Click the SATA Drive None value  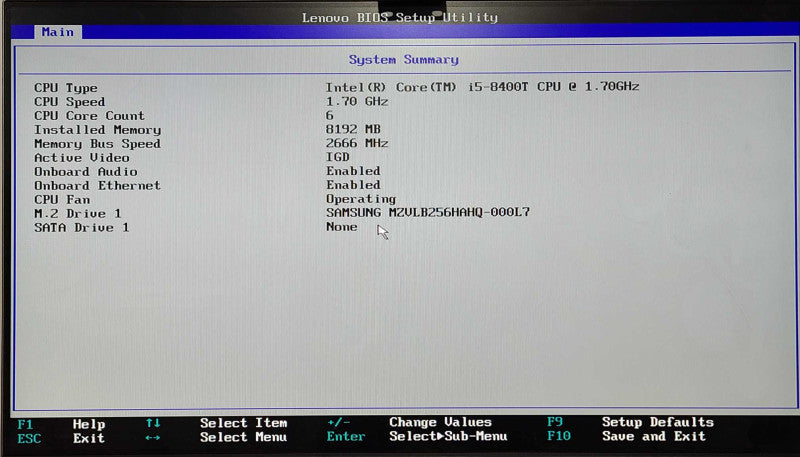(341, 226)
